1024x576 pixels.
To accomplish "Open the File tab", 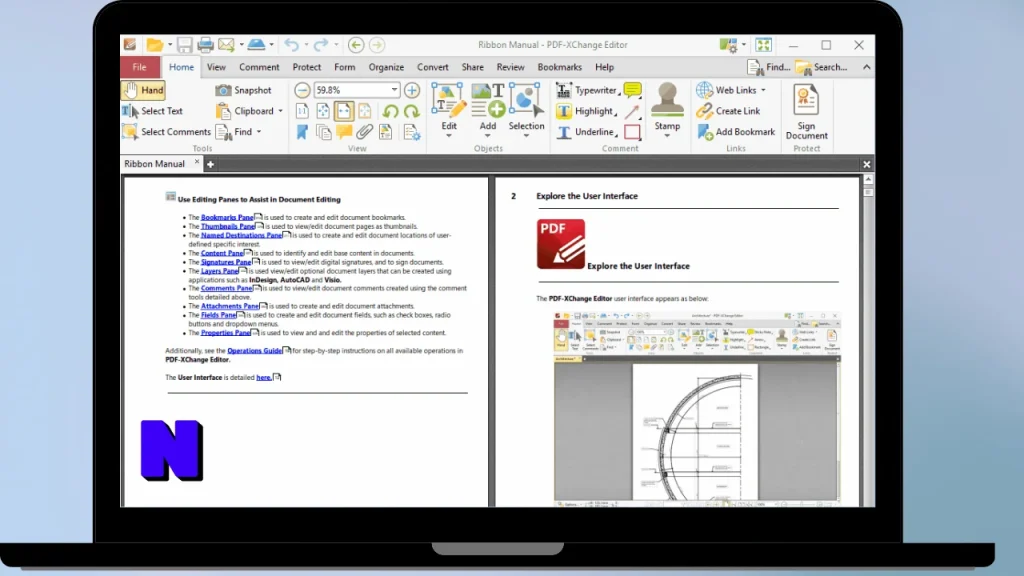I will pos(140,67).
